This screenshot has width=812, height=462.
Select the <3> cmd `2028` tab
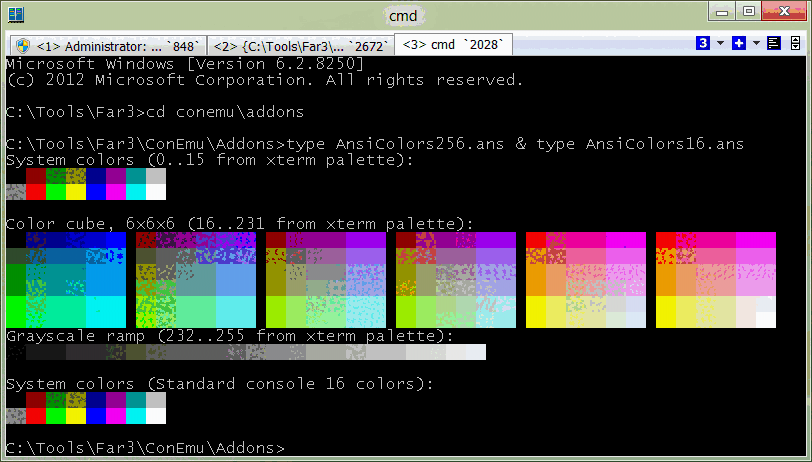coord(453,45)
